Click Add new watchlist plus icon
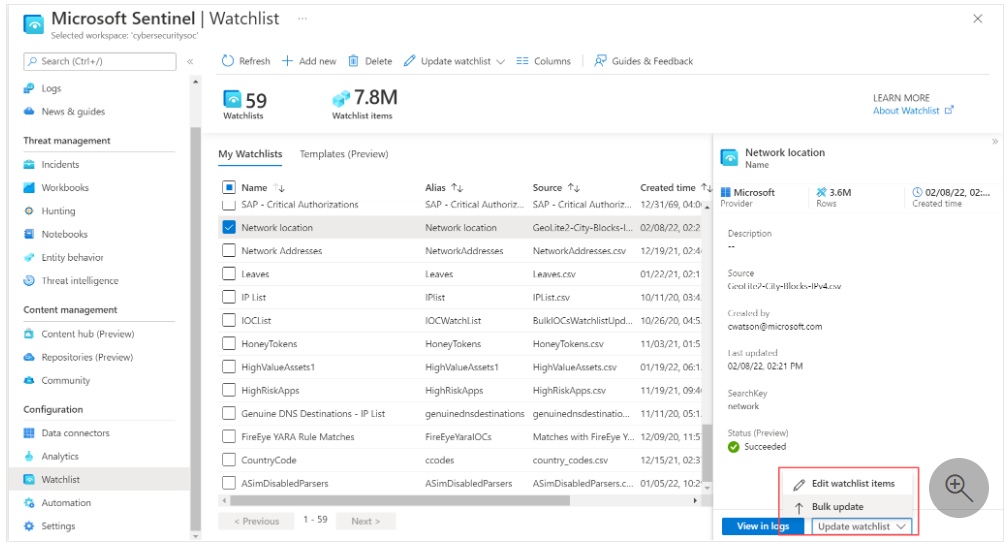This screenshot has height=550, width=1006. [287, 61]
